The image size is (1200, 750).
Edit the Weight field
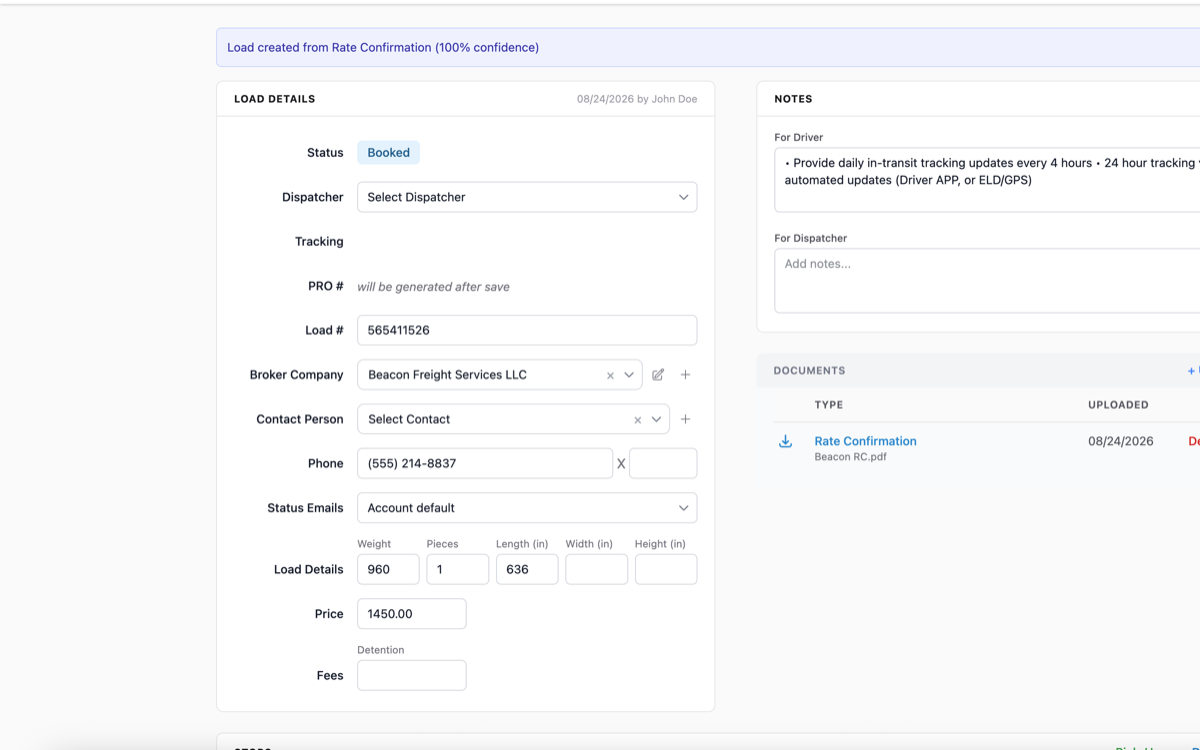(388, 569)
